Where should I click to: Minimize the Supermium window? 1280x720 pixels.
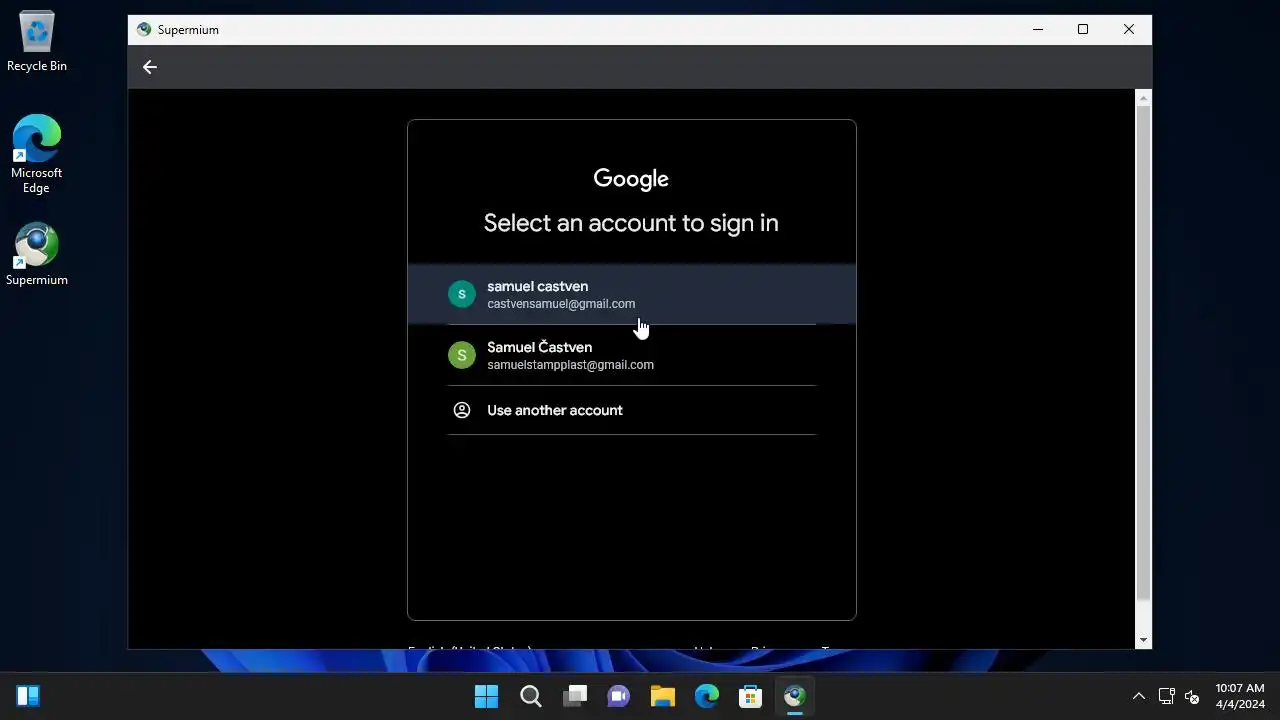pyautogui.click(x=1038, y=30)
